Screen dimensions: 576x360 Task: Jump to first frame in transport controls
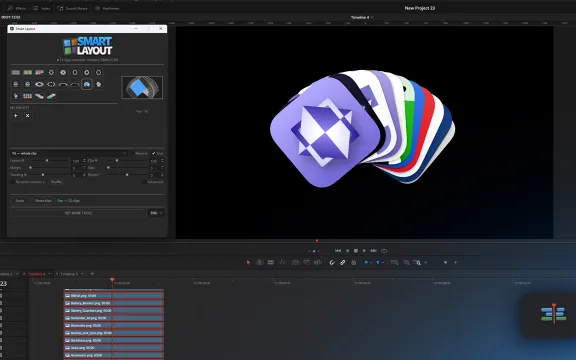pyautogui.click(x=338, y=251)
